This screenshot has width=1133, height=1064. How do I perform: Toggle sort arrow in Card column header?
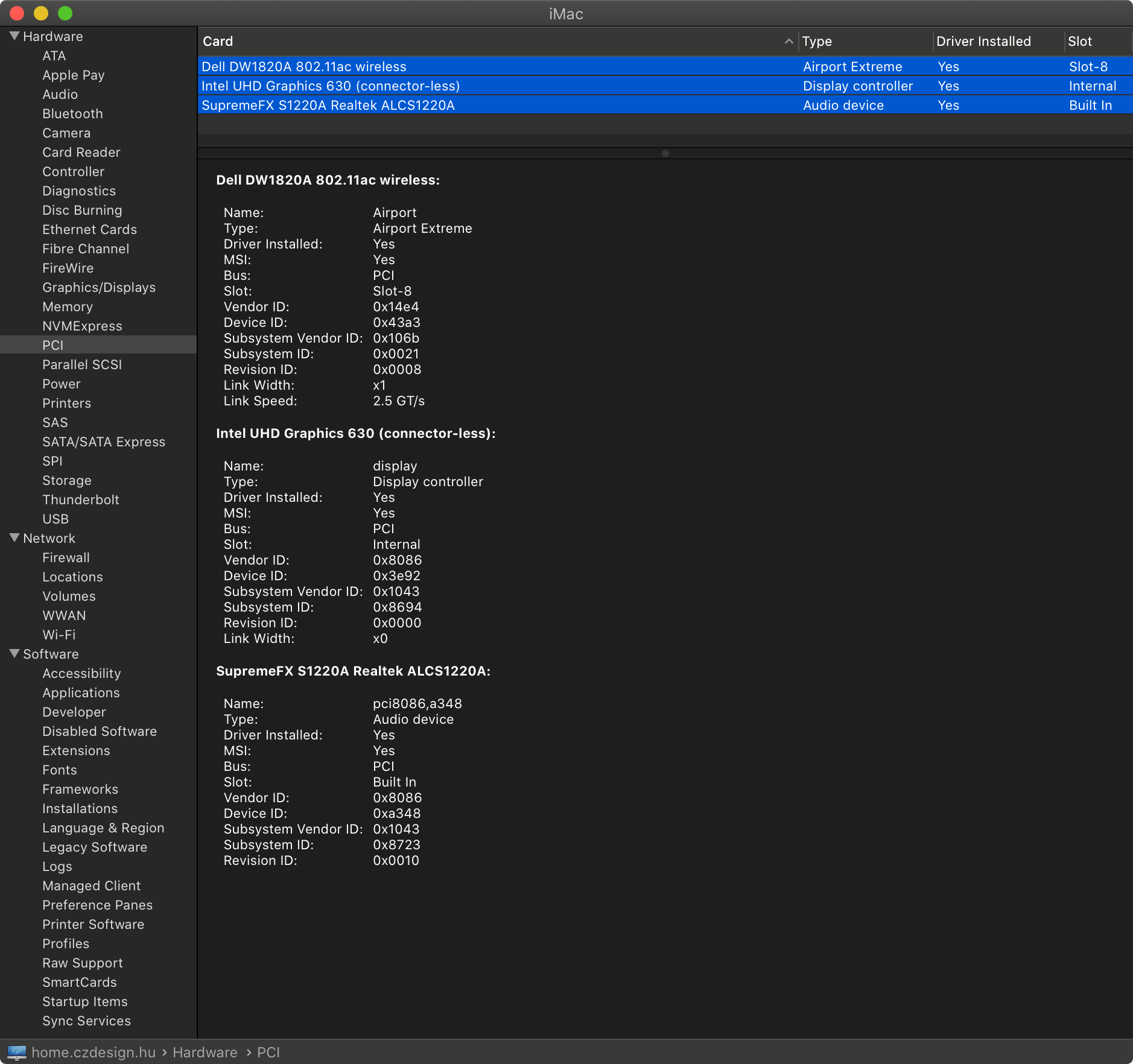pos(789,41)
